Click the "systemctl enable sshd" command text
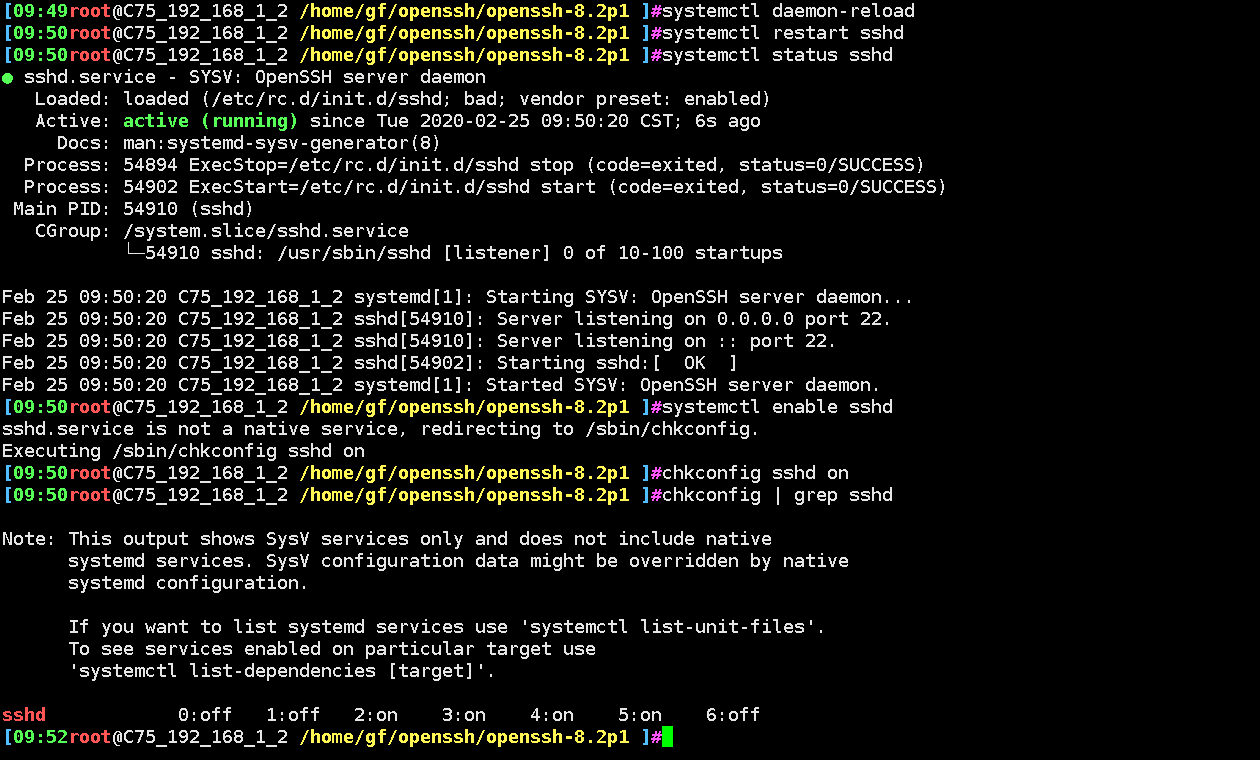 [x=777, y=407]
